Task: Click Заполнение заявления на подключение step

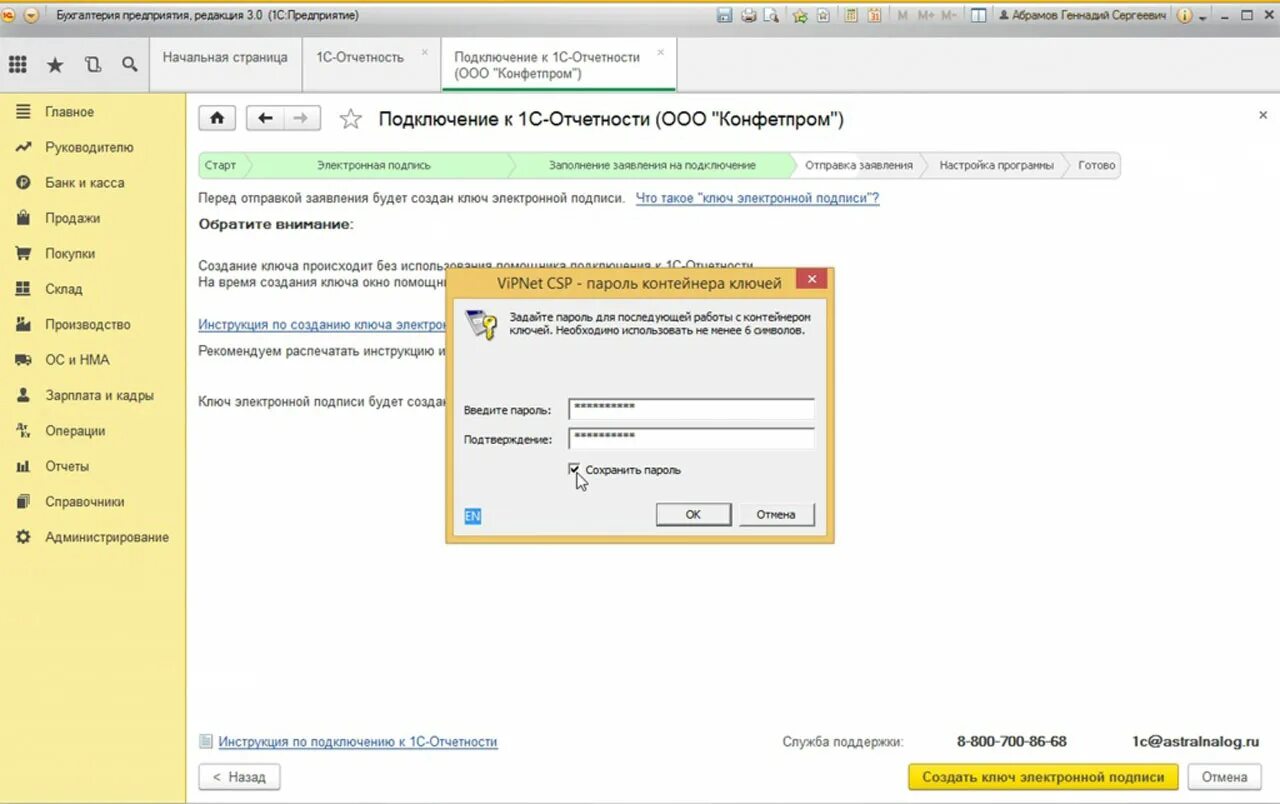Action: click(652, 165)
